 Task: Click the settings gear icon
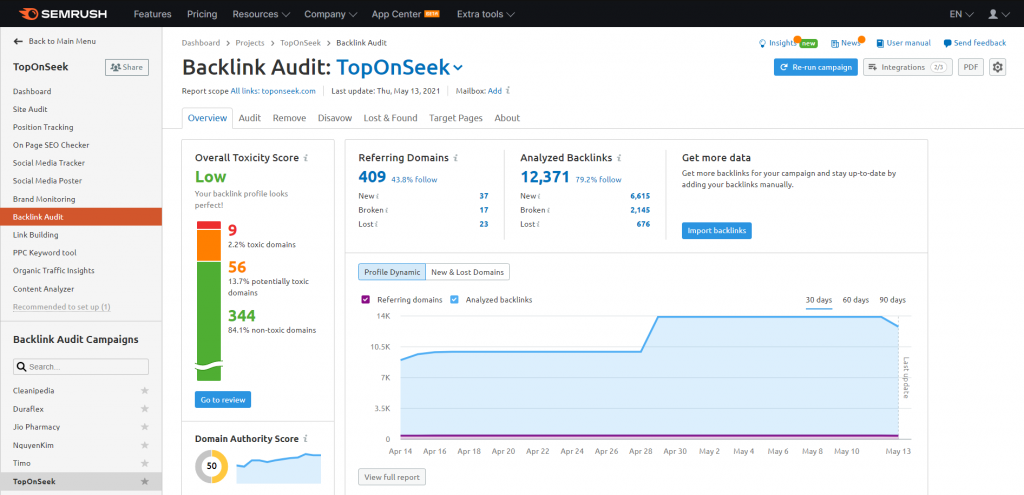coord(997,67)
